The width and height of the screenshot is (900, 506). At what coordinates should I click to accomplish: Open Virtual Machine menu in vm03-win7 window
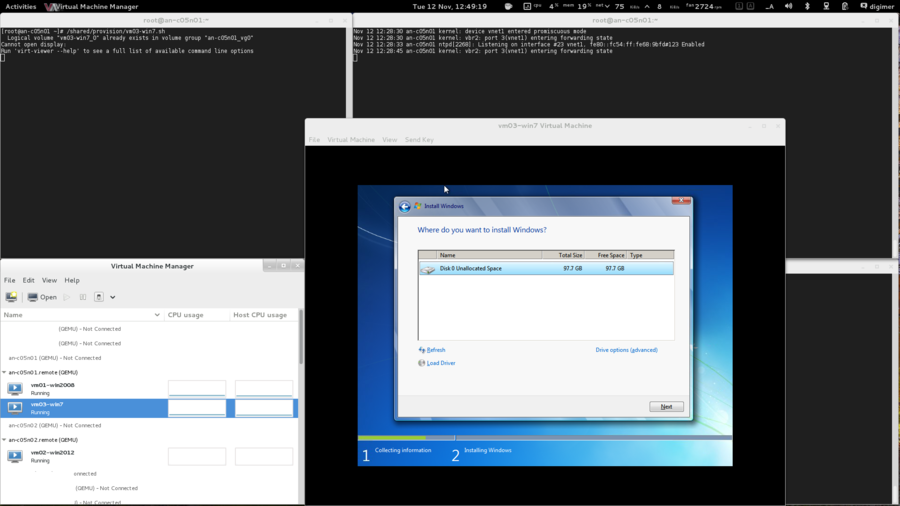tap(351, 140)
